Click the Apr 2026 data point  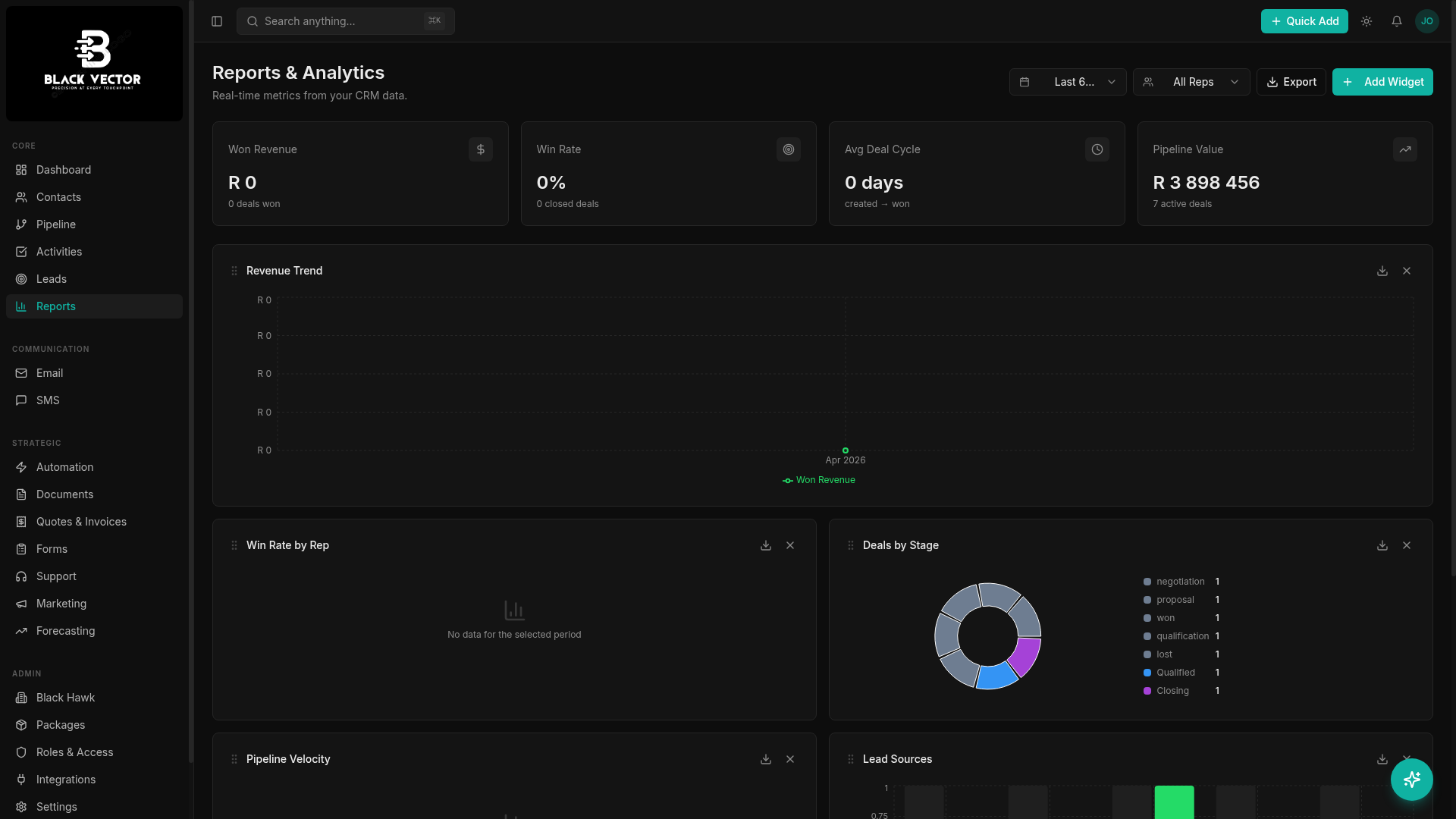click(846, 450)
